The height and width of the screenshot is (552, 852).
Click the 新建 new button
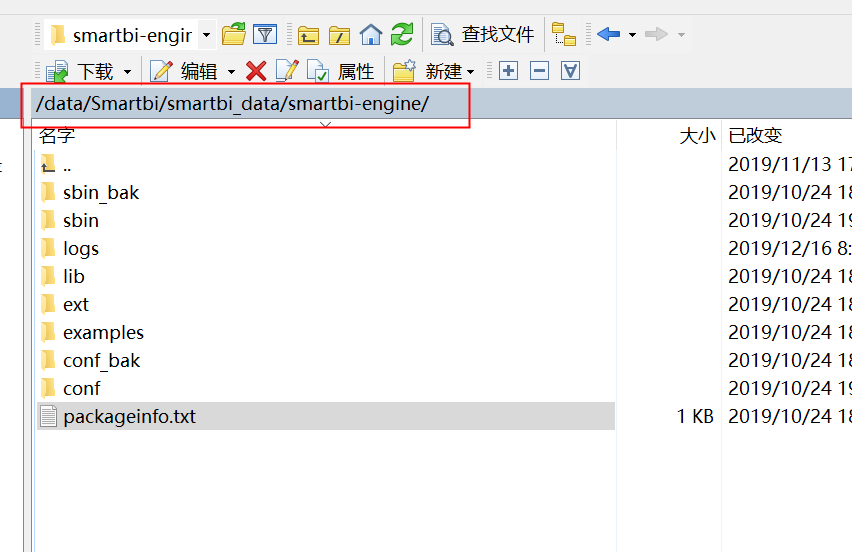(427, 71)
